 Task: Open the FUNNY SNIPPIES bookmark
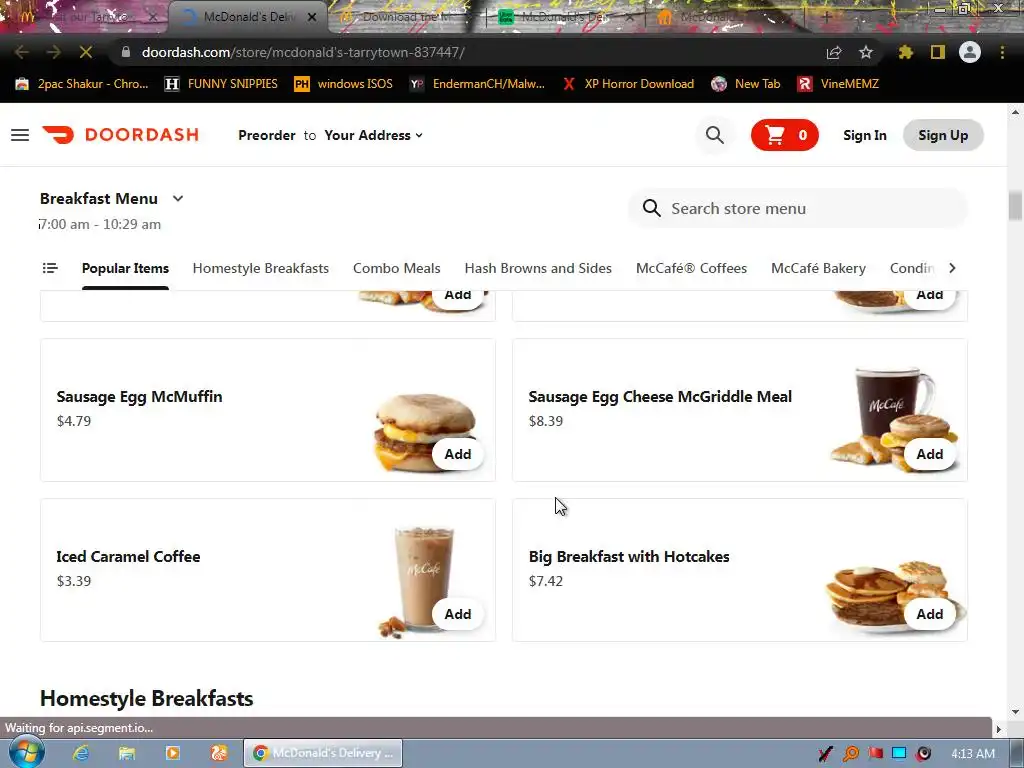[x=221, y=84]
